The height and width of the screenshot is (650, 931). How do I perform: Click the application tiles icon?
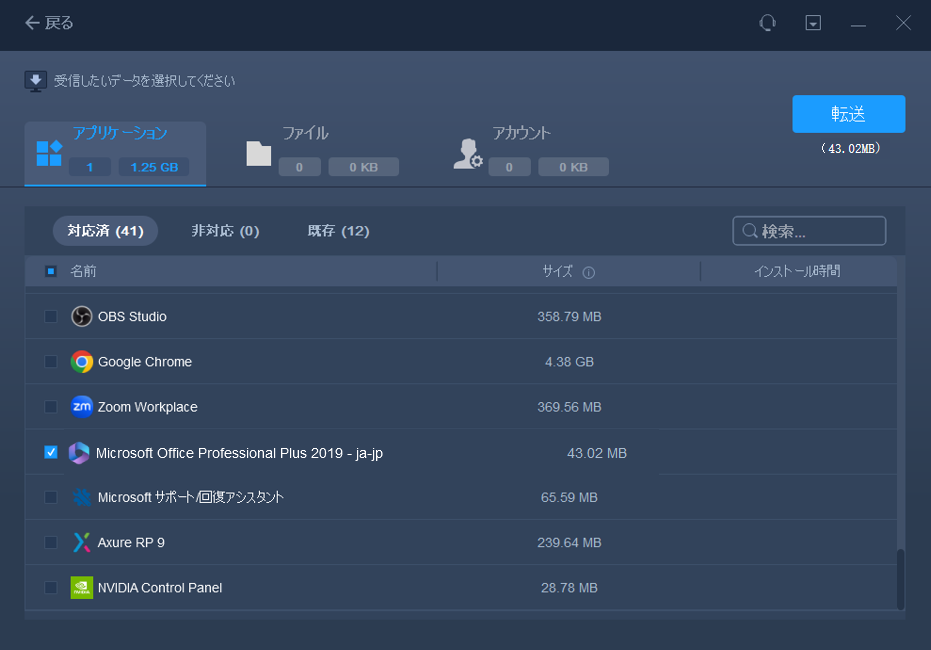click(x=49, y=154)
